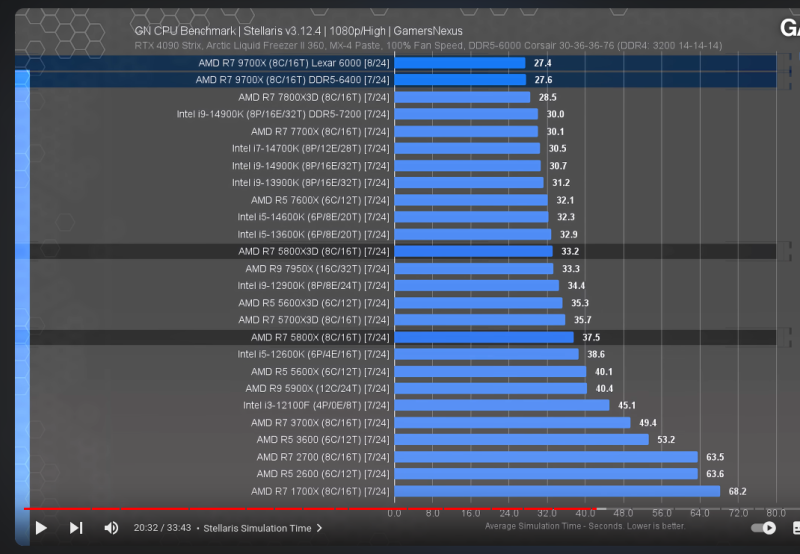
Task: Click the AMD R7 7700X label
Action: coord(320,132)
